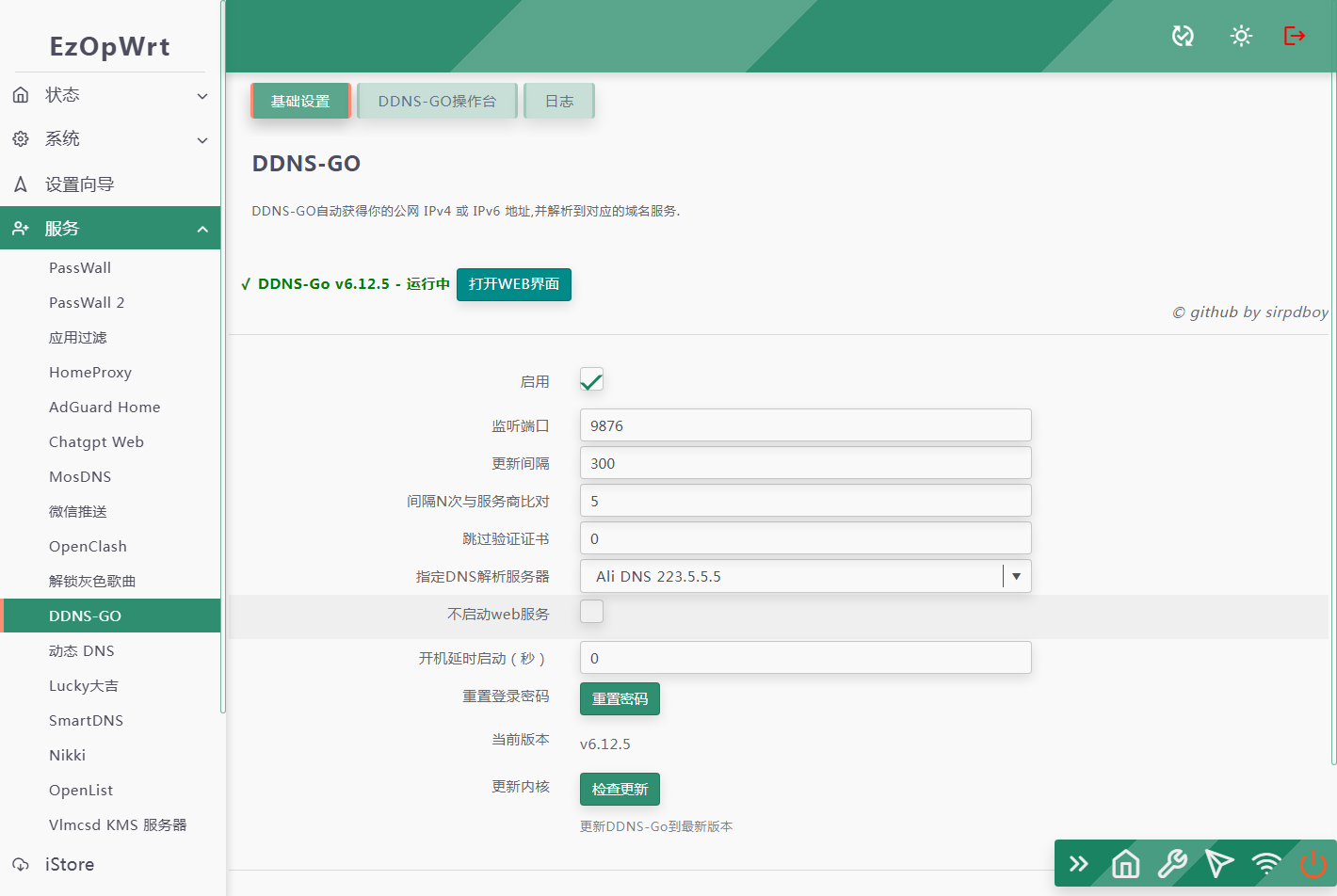Select the 基础设置 tab
Image resolution: width=1337 pixels, height=896 pixels.
[300, 101]
